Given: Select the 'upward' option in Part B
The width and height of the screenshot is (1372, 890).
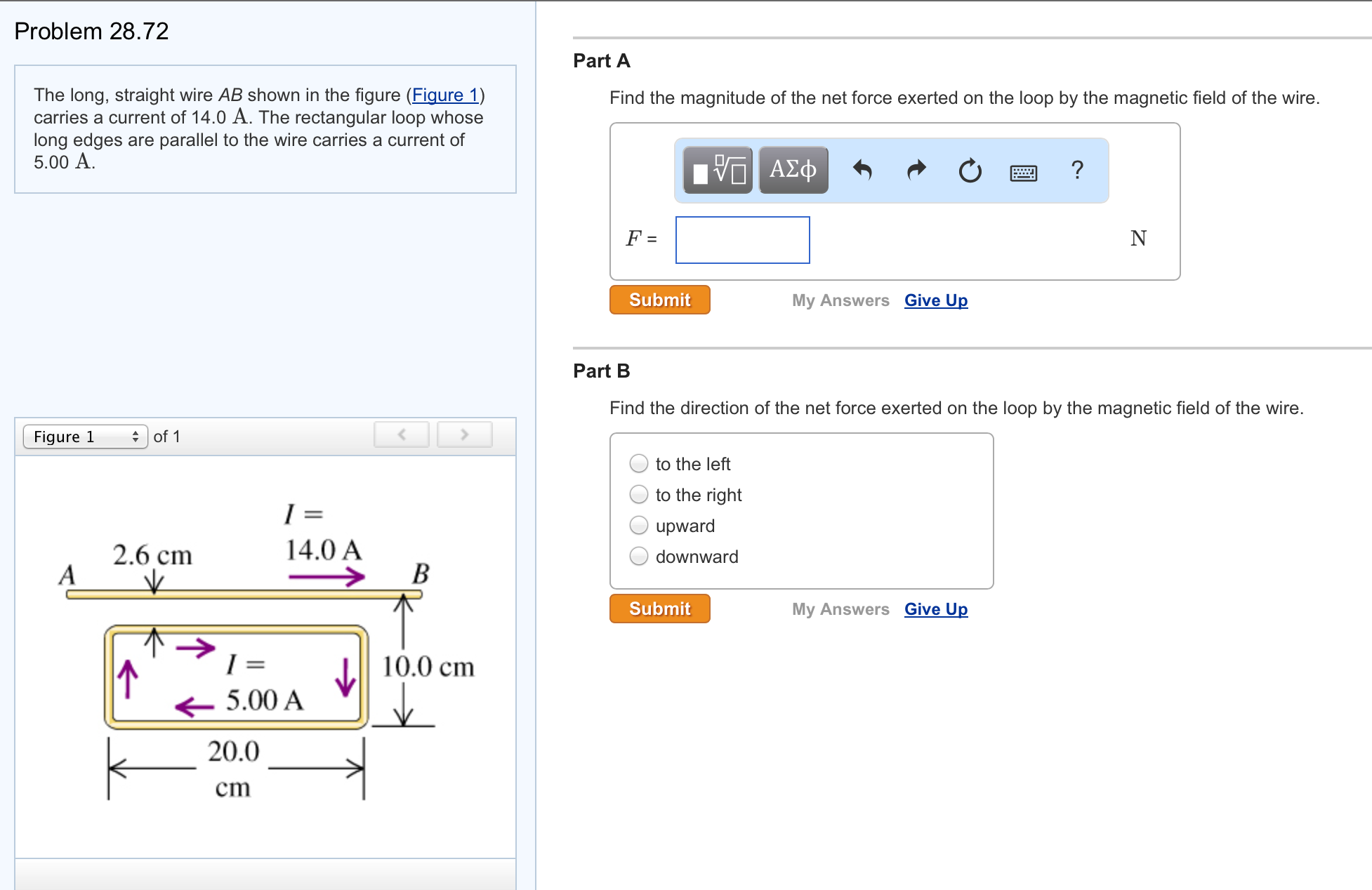Looking at the screenshot, I should pyautogui.click(x=638, y=525).
